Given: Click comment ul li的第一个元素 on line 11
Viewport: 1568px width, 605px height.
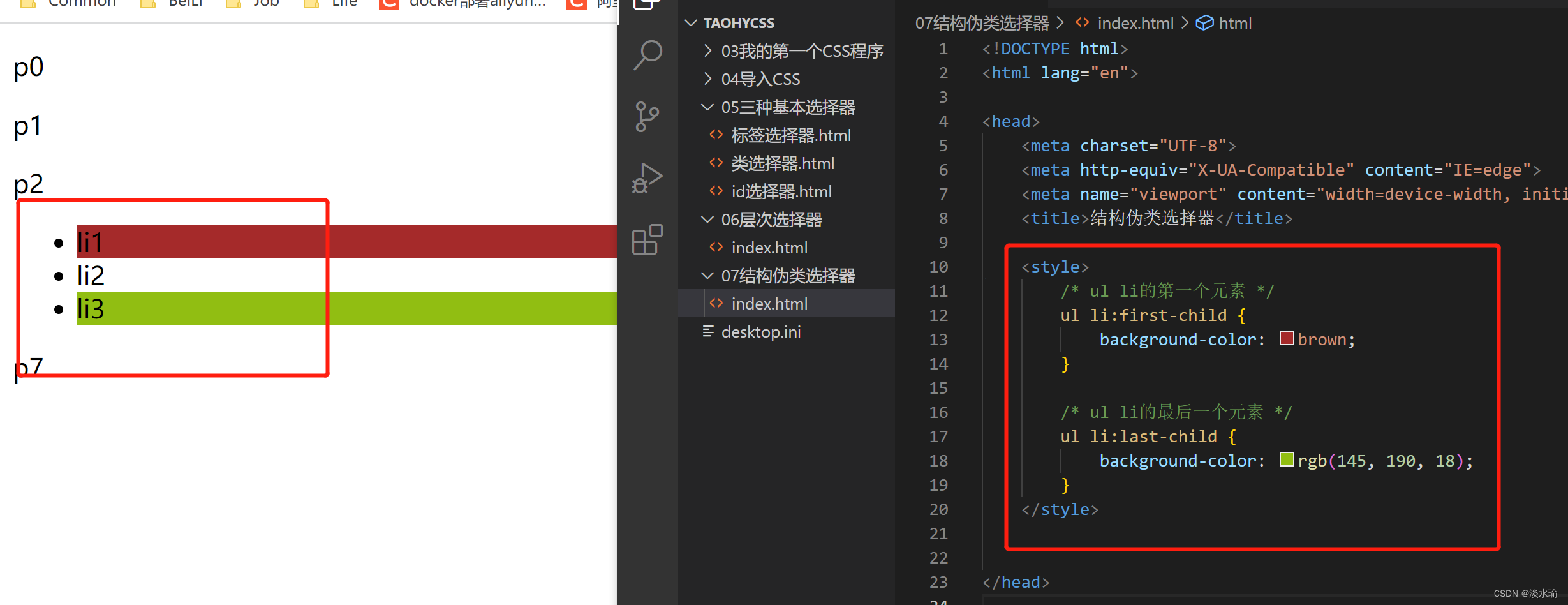Looking at the screenshot, I should [1167, 291].
